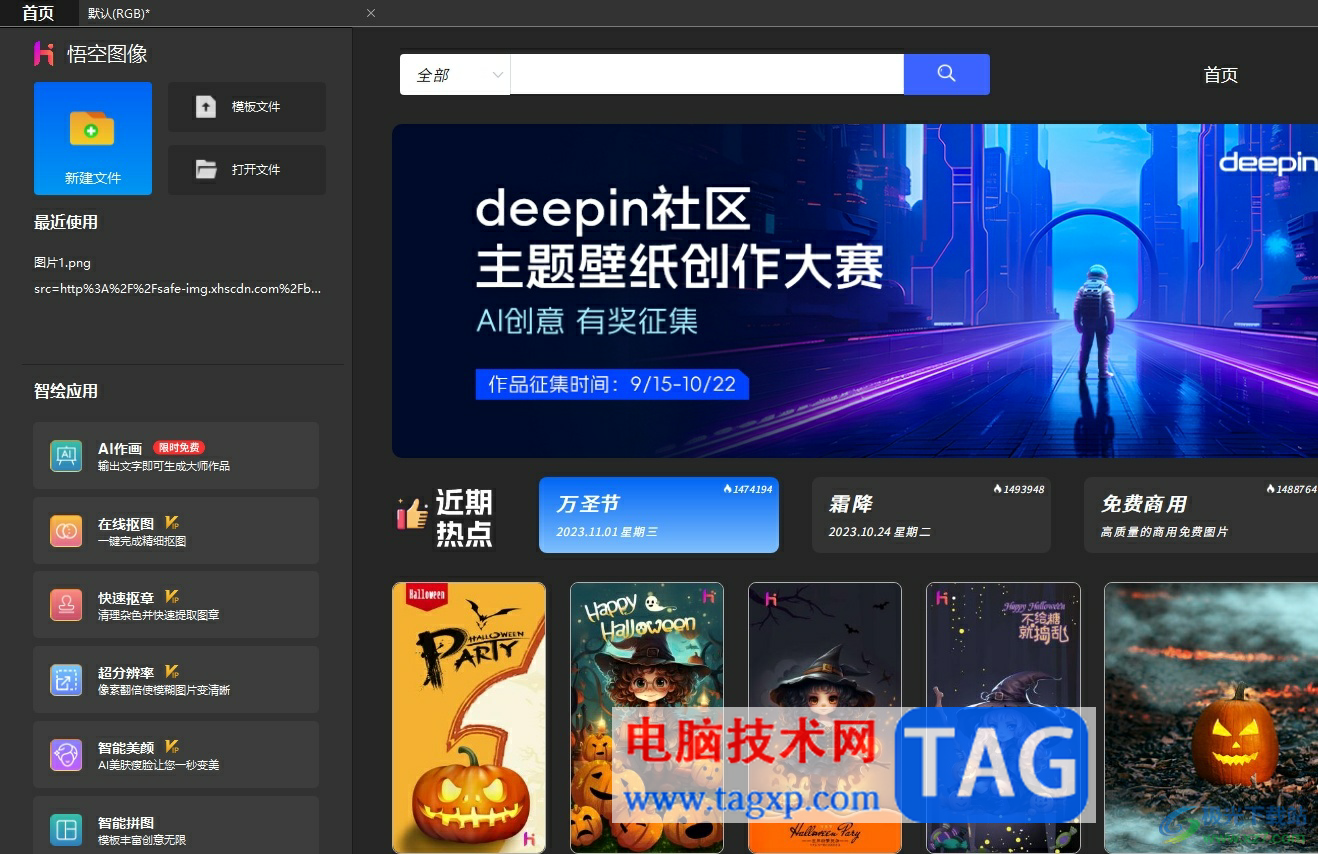Image resolution: width=1318 pixels, height=854 pixels.
Task: Switch to the 首页 tab
Action: pos(38,13)
